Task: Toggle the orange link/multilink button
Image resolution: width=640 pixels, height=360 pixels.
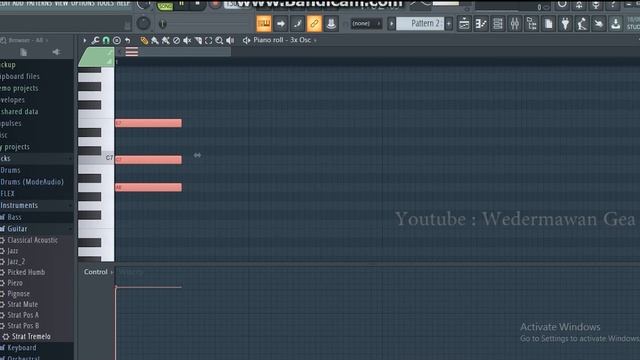Action: [314, 24]
